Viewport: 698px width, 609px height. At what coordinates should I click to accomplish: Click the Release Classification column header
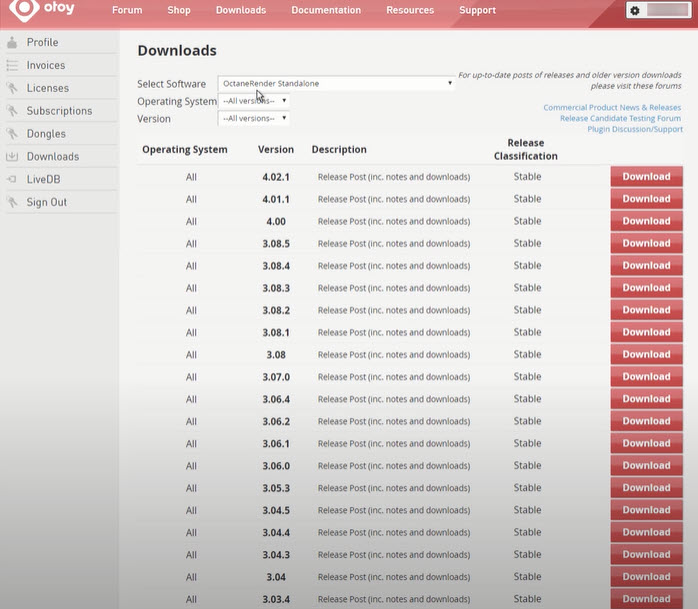pyautogui.click(x=526, y=150)
